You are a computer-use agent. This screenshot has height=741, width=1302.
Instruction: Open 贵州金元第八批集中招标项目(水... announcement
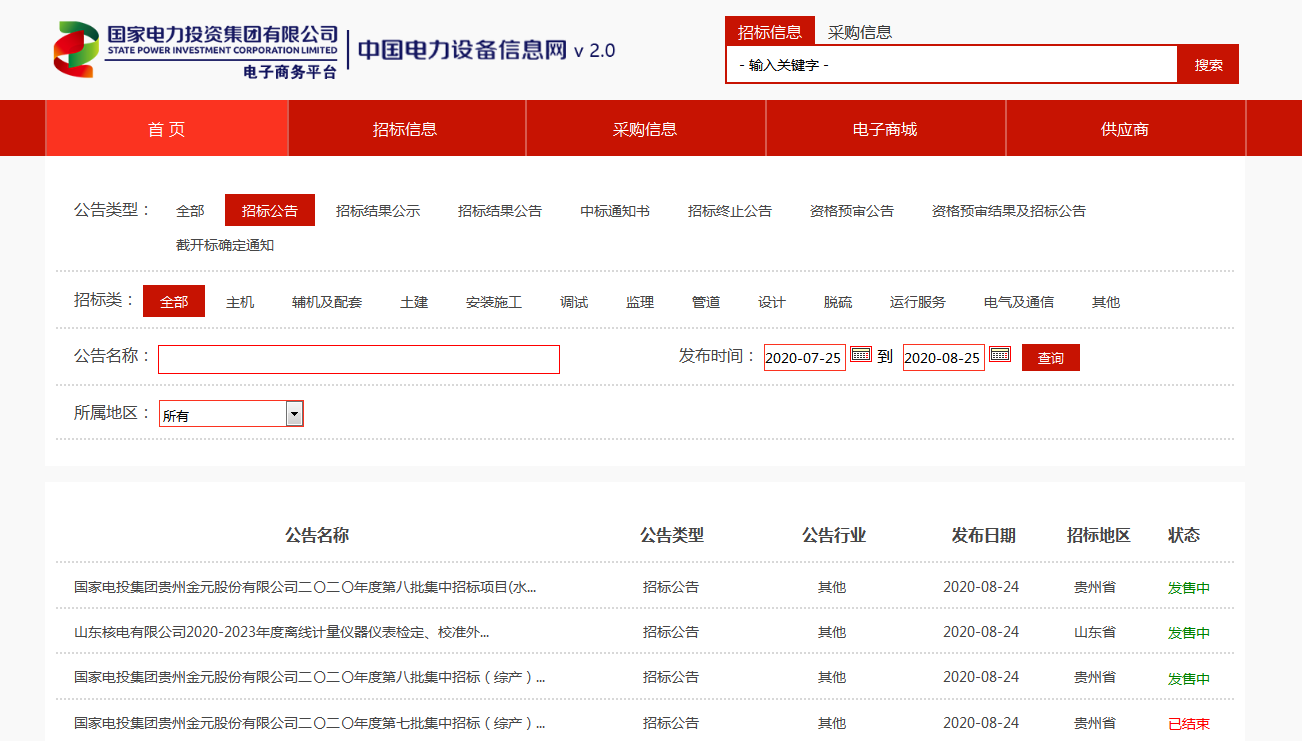pos(305,587)
